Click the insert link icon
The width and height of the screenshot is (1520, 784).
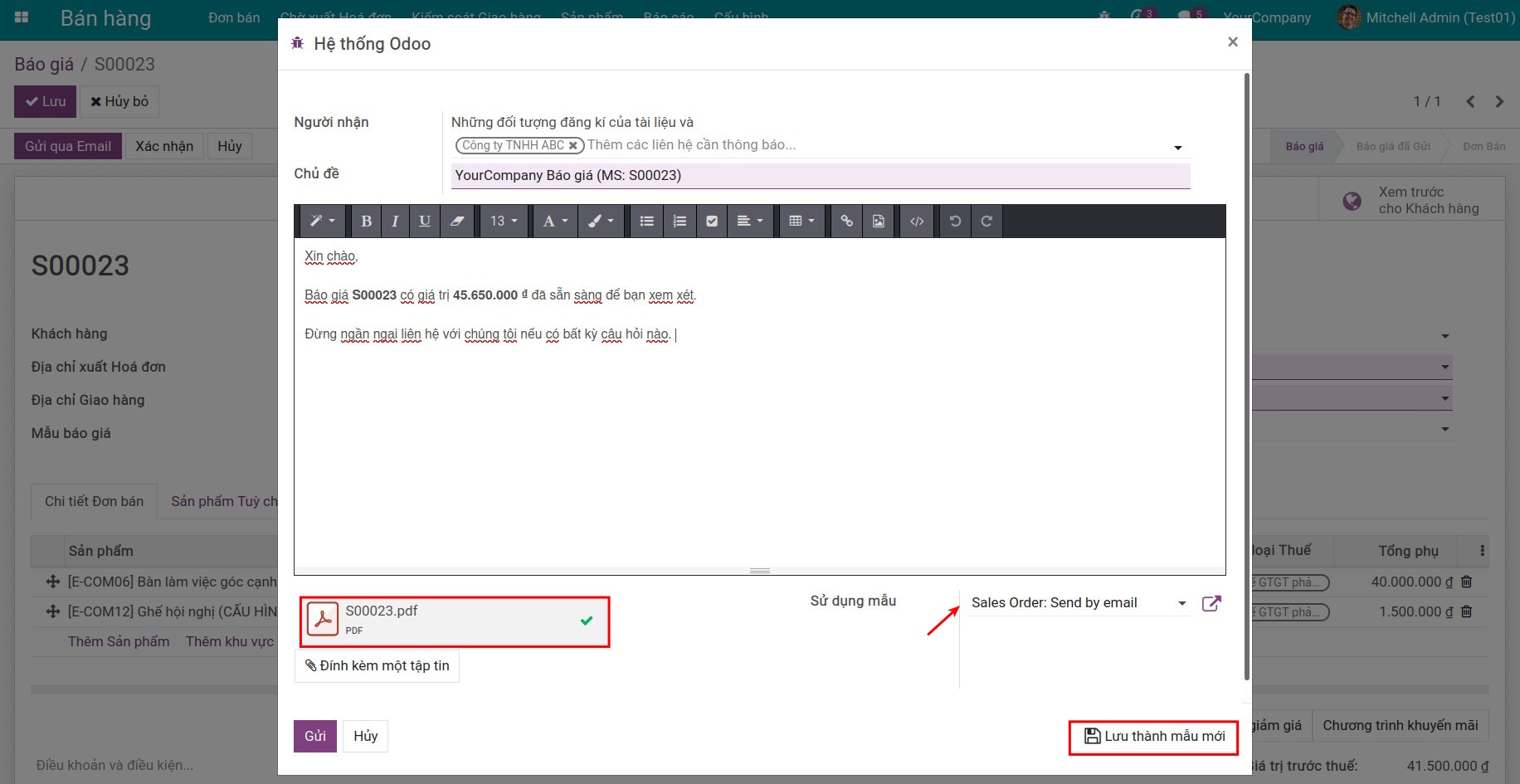click(846, 222)
